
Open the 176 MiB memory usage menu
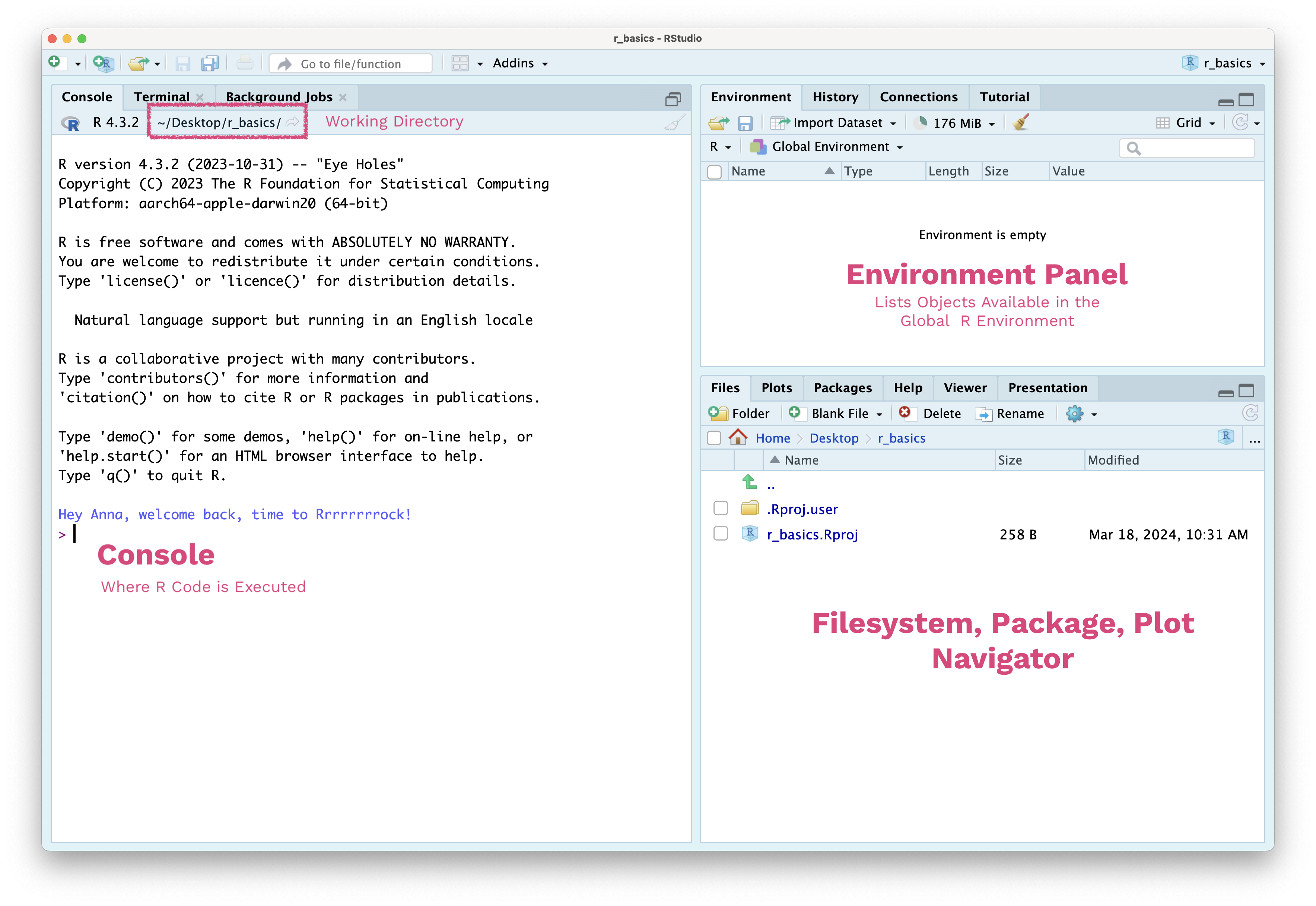[x=954, y=123]
